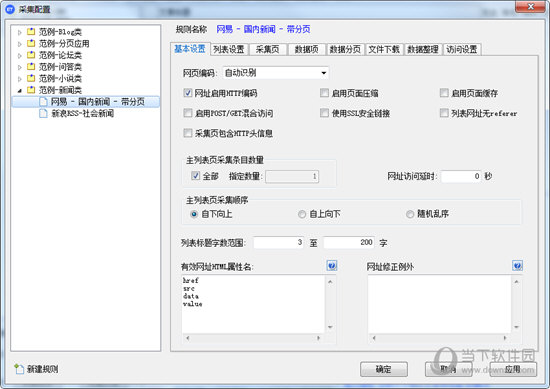Screen dimensions: 550x389
Task: Click right arrow of 网址修正例外 horizontal scrollbar
Action: (x=505, y=338)
